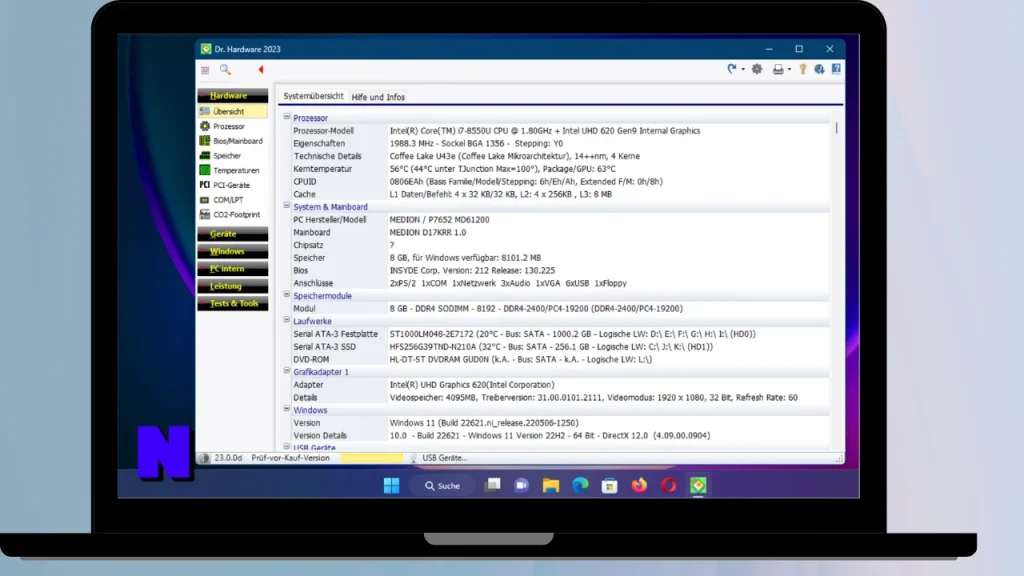Click the globe update icon

pos(819,69)
